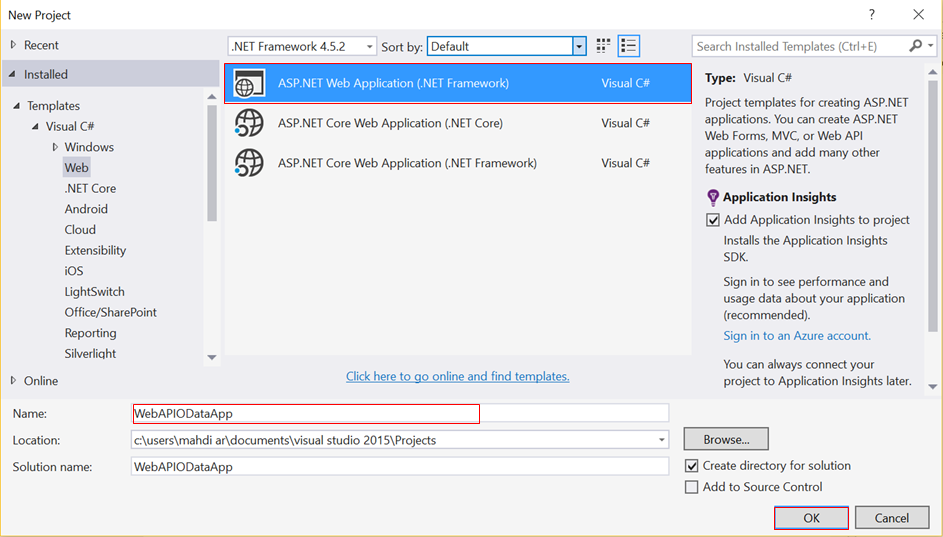Screen dimensions: 943x537
Task: Click ASP.NET Core (.NET Framework) template globe icon
Action: pyautogui.click(x=249, y=163)
